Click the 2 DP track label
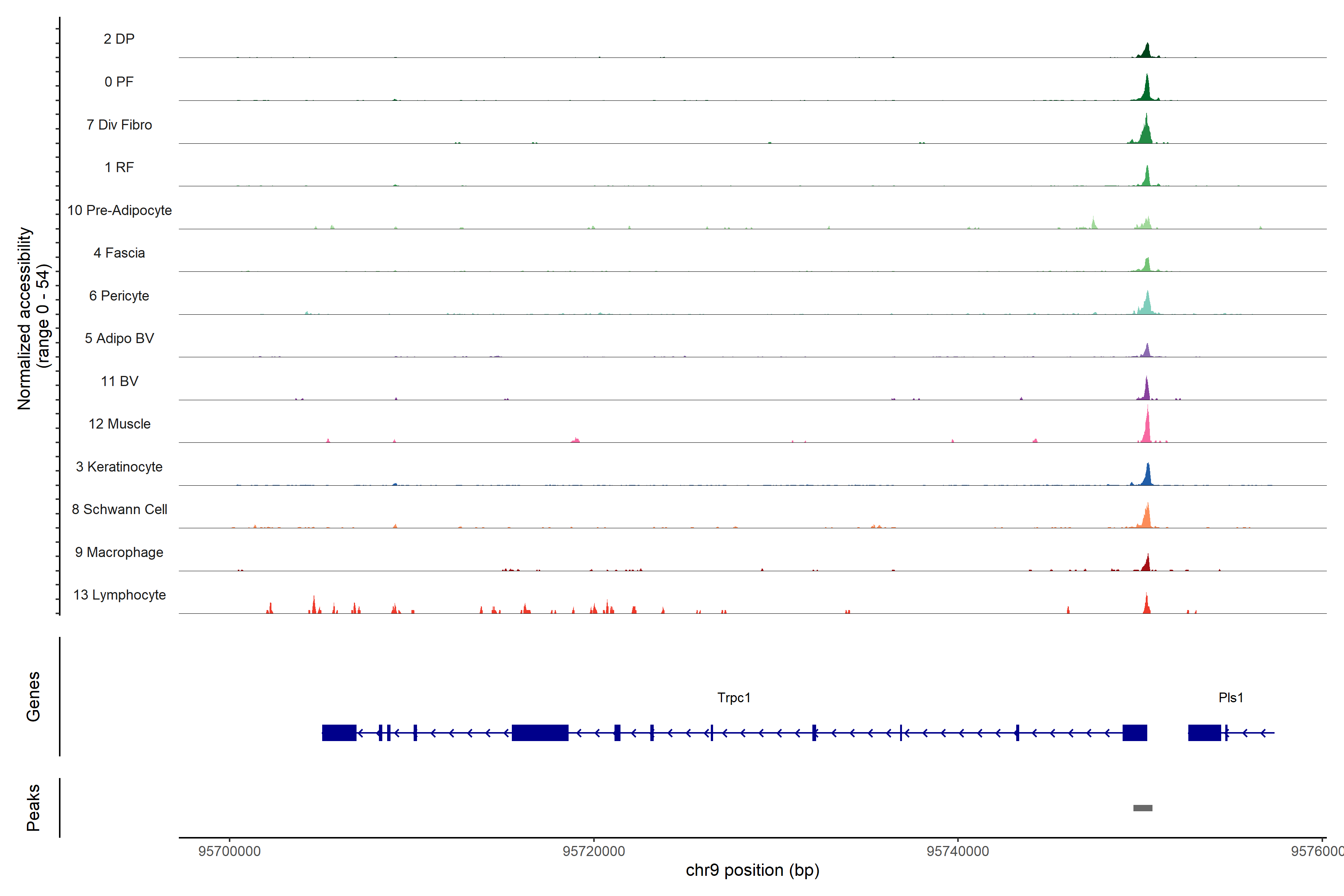Image resolution: width=1344 pixels, height=896 pixels. point(119,39)
